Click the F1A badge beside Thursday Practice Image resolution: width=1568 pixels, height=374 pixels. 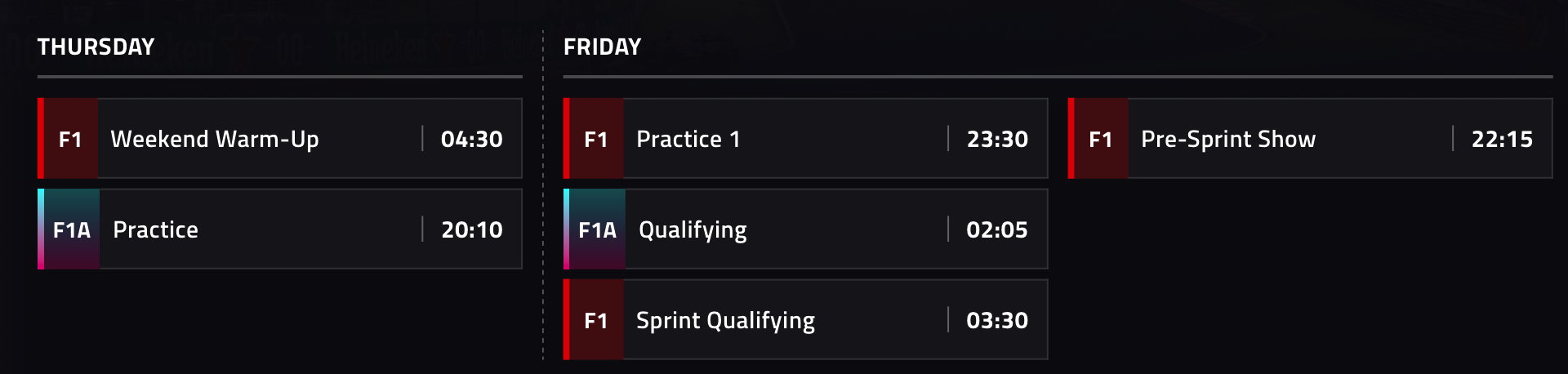click(72, 230)
